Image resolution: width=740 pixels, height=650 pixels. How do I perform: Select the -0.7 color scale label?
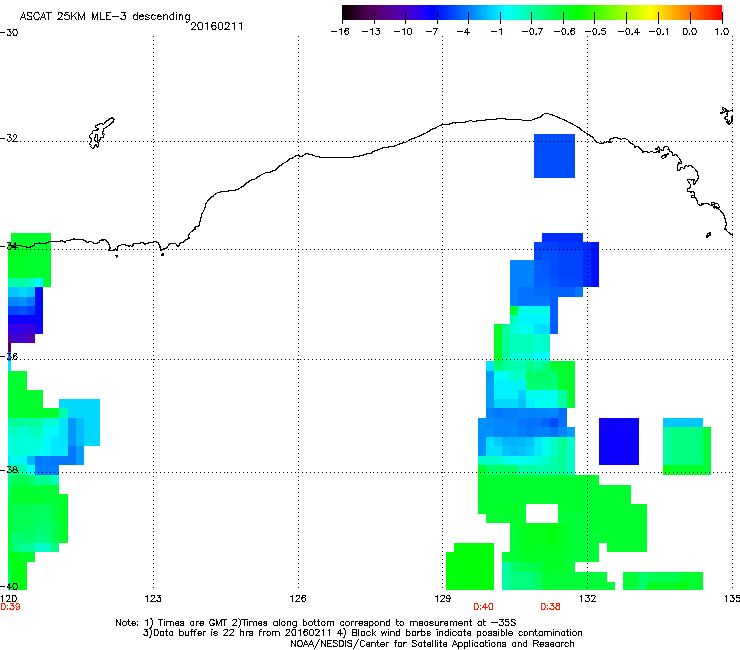coord(532,32)
